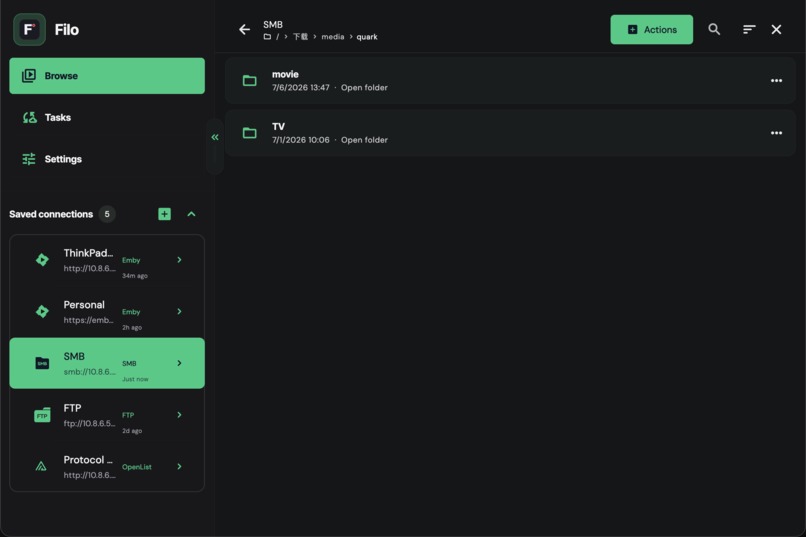The image size is (806, 537).
Task: Open more options for TV folder
Action: (x=776, y=133)
